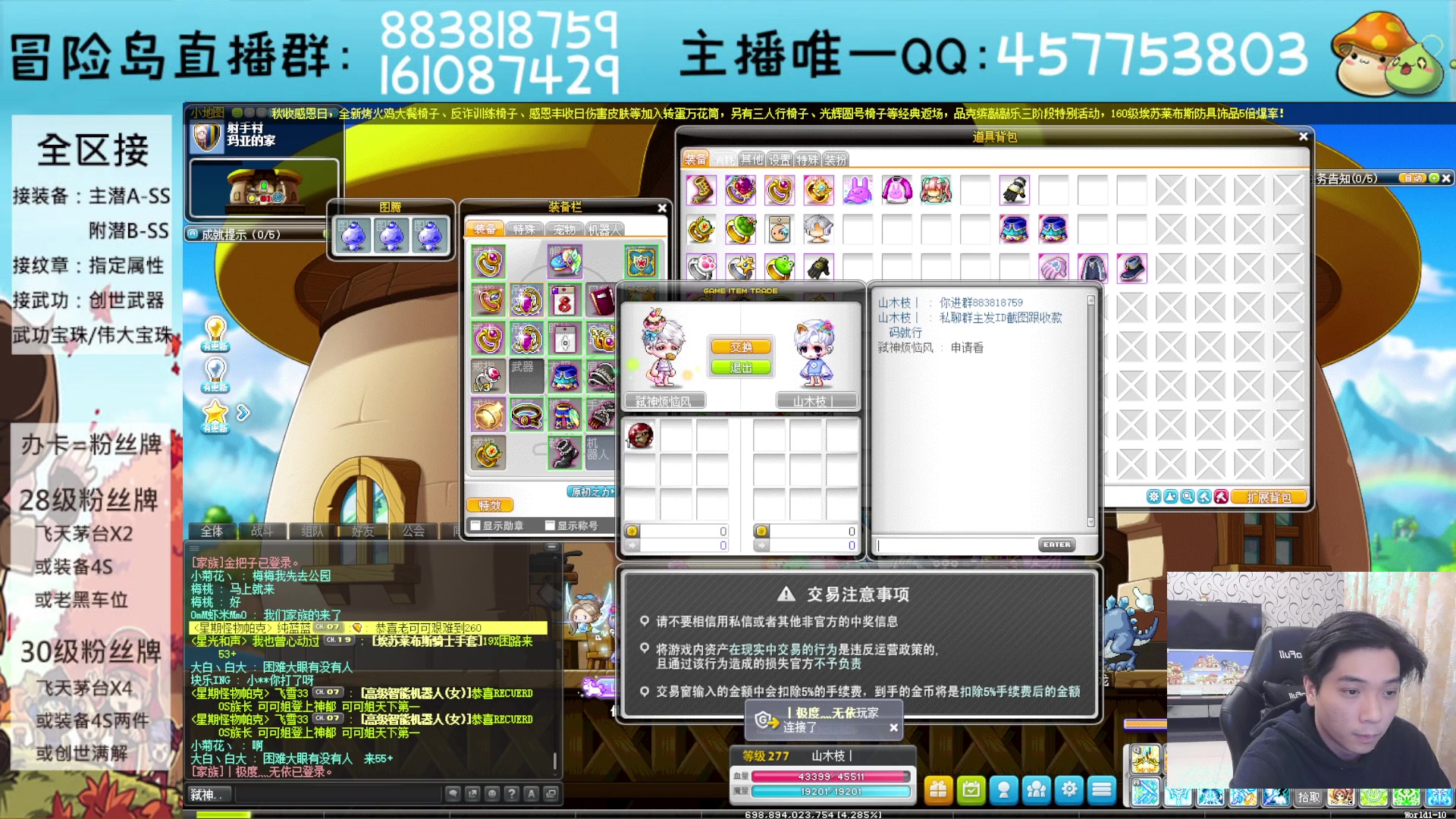This screenshot has width=1456, height=819.
Task: Switch to 特殊 tab in backpack
Action: click(808, 159)
